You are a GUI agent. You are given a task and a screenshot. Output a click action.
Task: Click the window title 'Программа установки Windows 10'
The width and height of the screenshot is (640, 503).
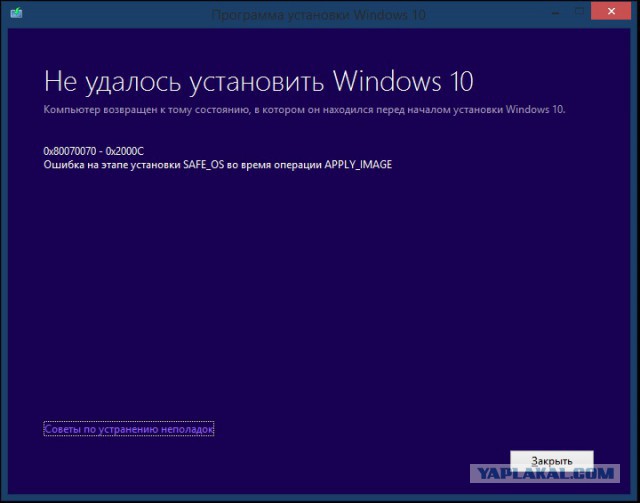click(318, 15)
